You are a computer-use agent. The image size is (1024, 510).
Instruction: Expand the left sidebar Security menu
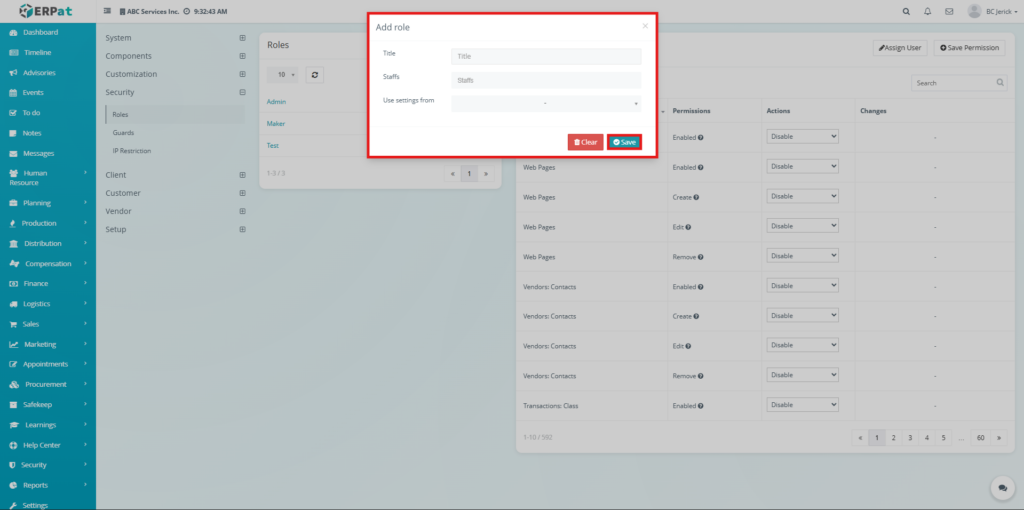[x=48, y=466]
